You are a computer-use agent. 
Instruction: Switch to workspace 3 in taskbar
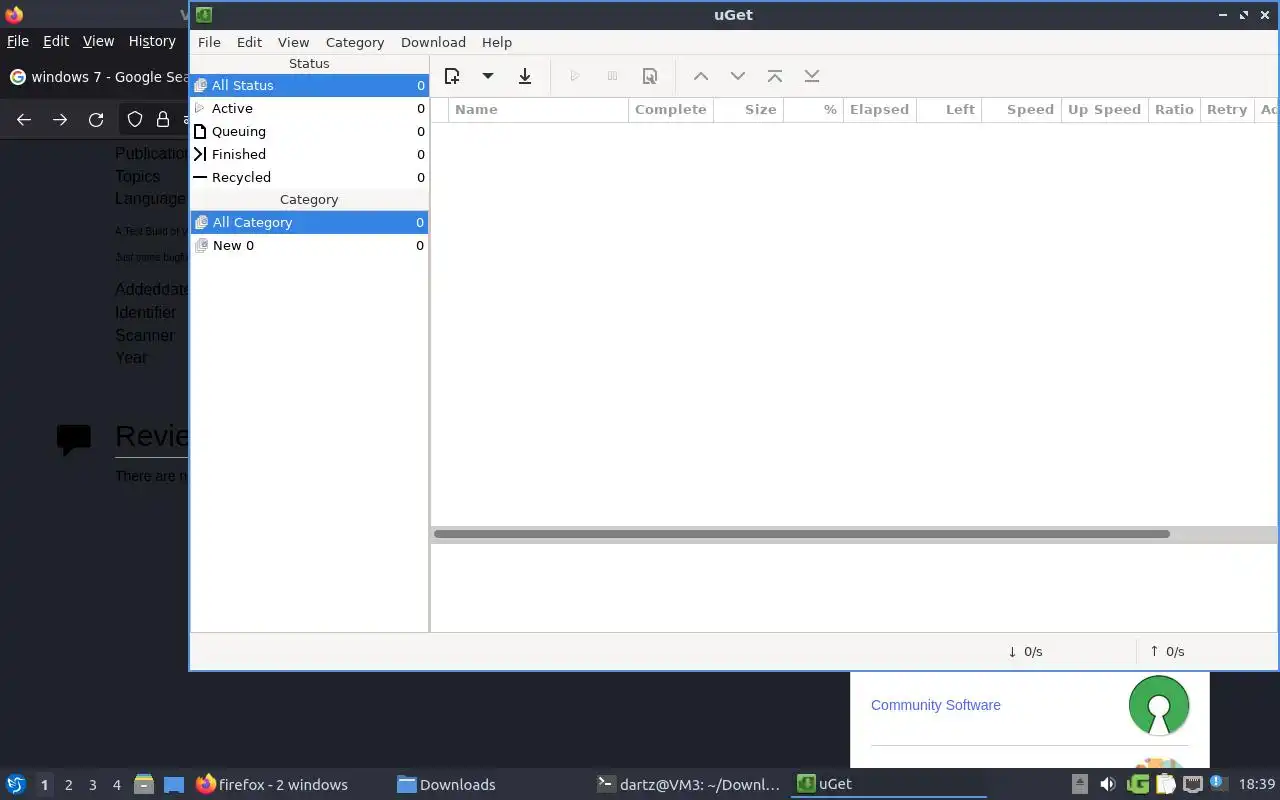coord(93,785)
